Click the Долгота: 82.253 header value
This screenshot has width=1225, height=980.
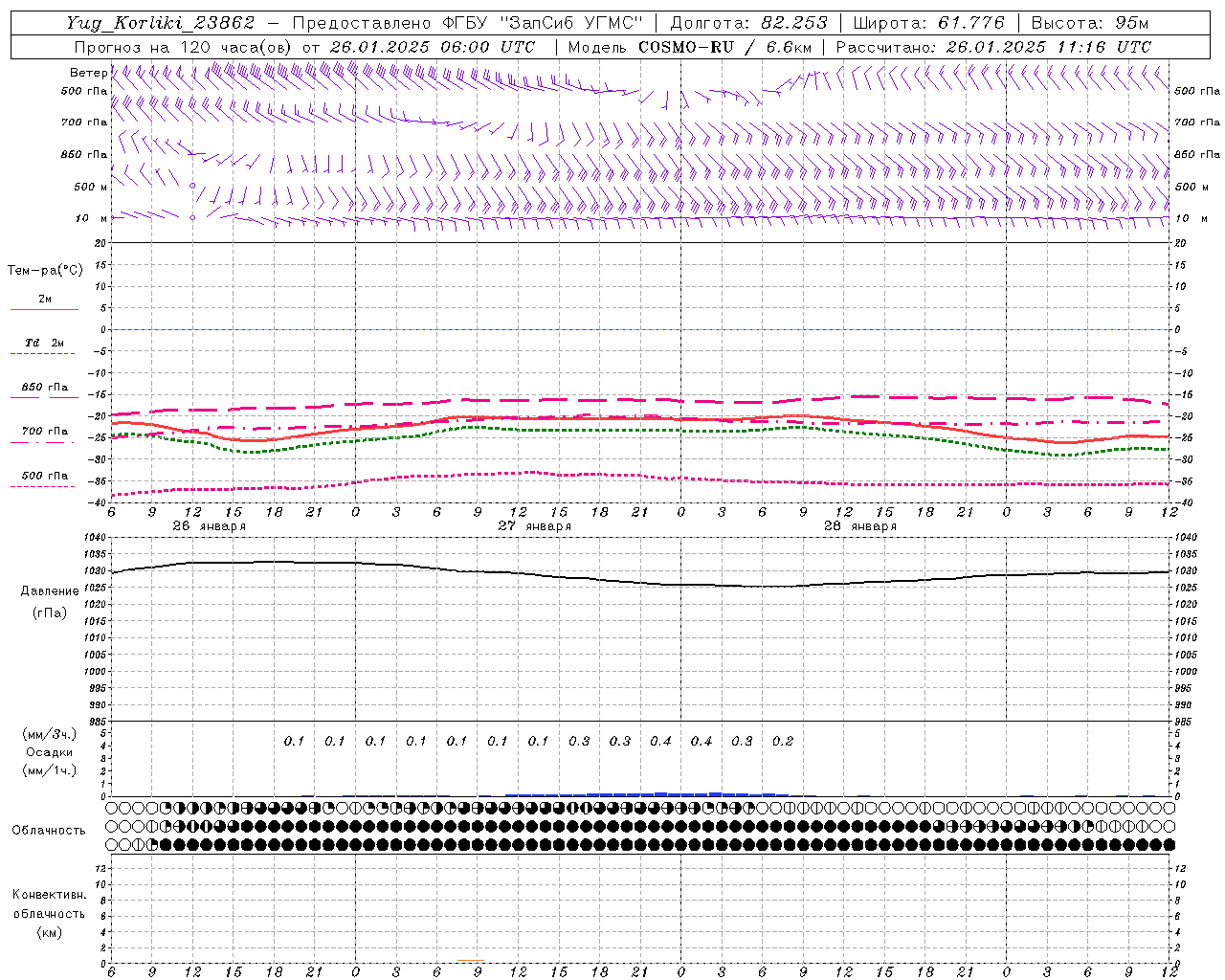pyautogui.click(x=748, y=23)
